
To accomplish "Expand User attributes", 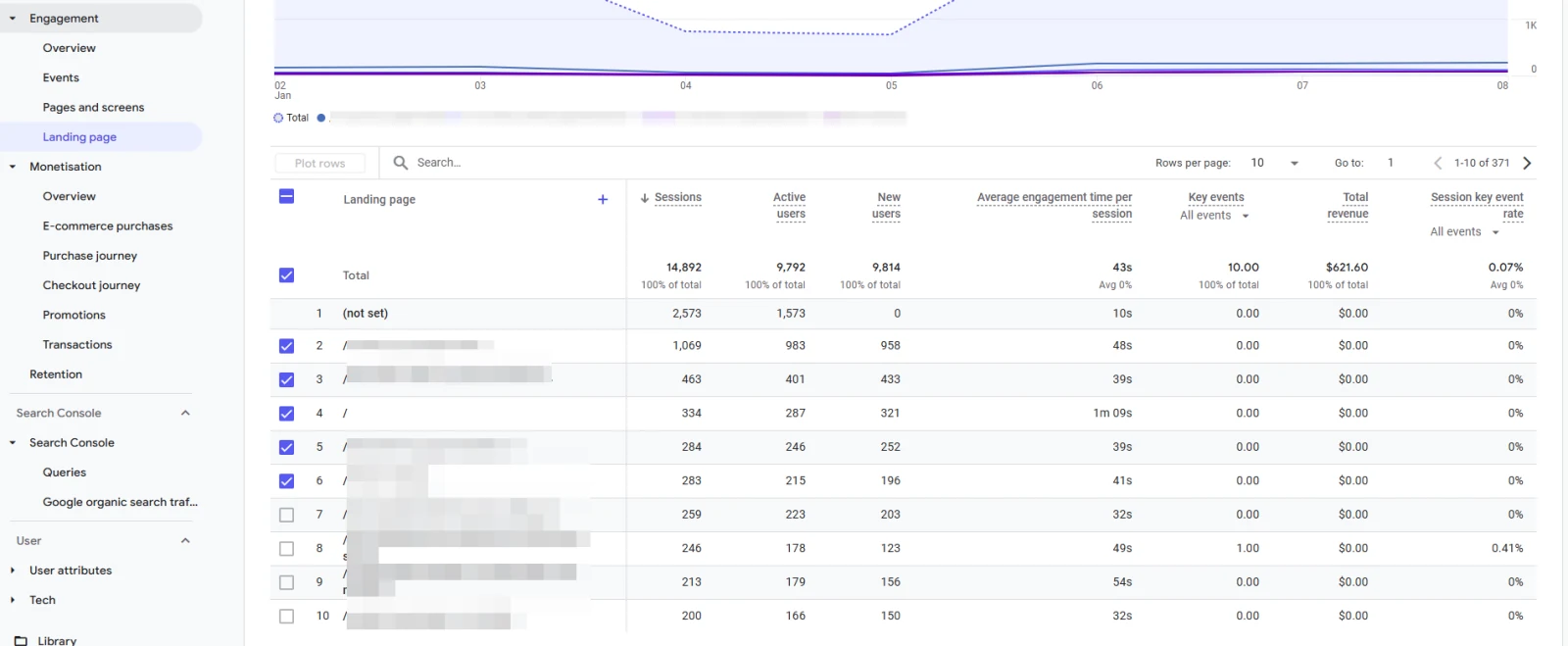I will 13,571.
